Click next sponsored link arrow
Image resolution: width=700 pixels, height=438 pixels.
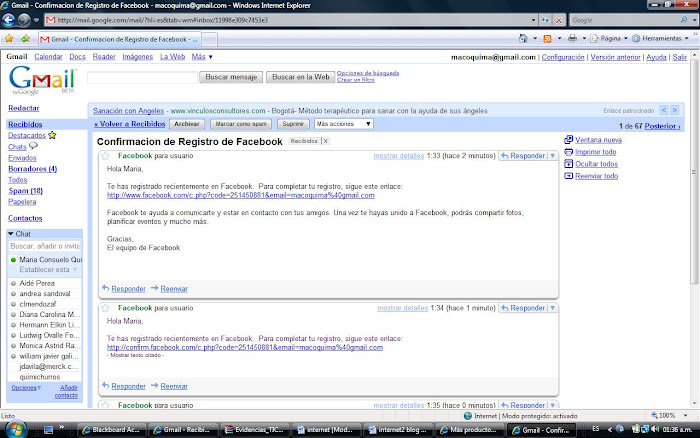(x=675, y=110)
